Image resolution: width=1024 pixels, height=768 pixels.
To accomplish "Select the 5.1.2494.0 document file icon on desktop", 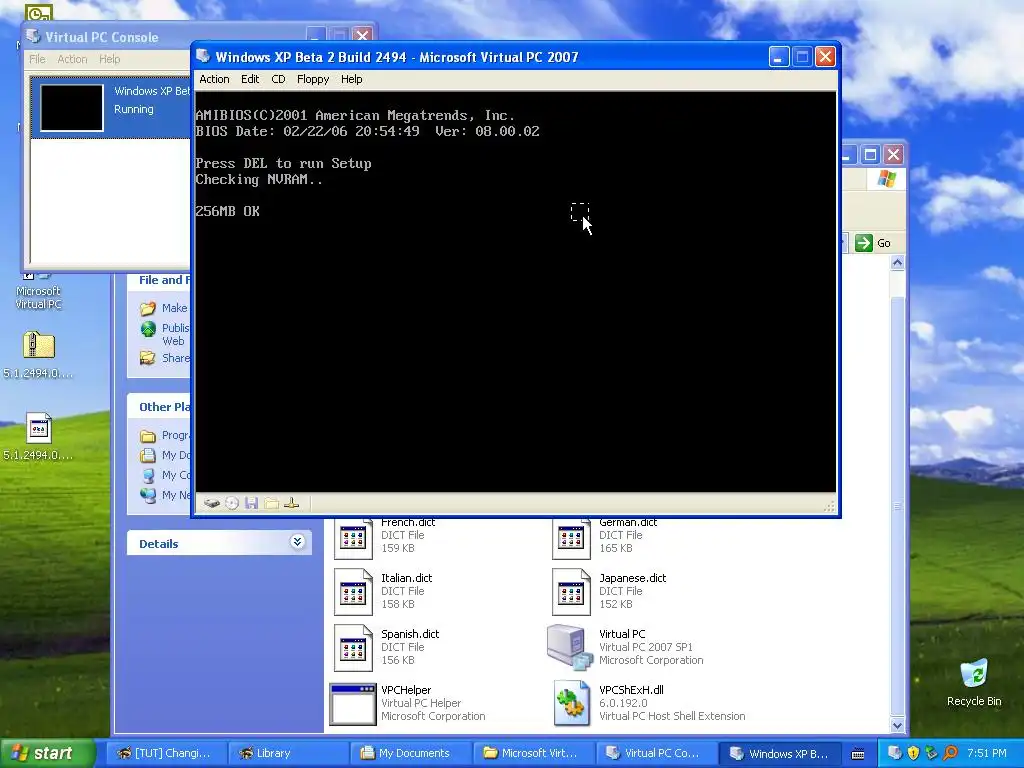I will pos(39,428).
